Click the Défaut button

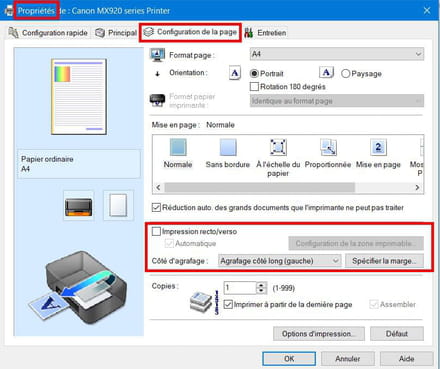point(397,334)
